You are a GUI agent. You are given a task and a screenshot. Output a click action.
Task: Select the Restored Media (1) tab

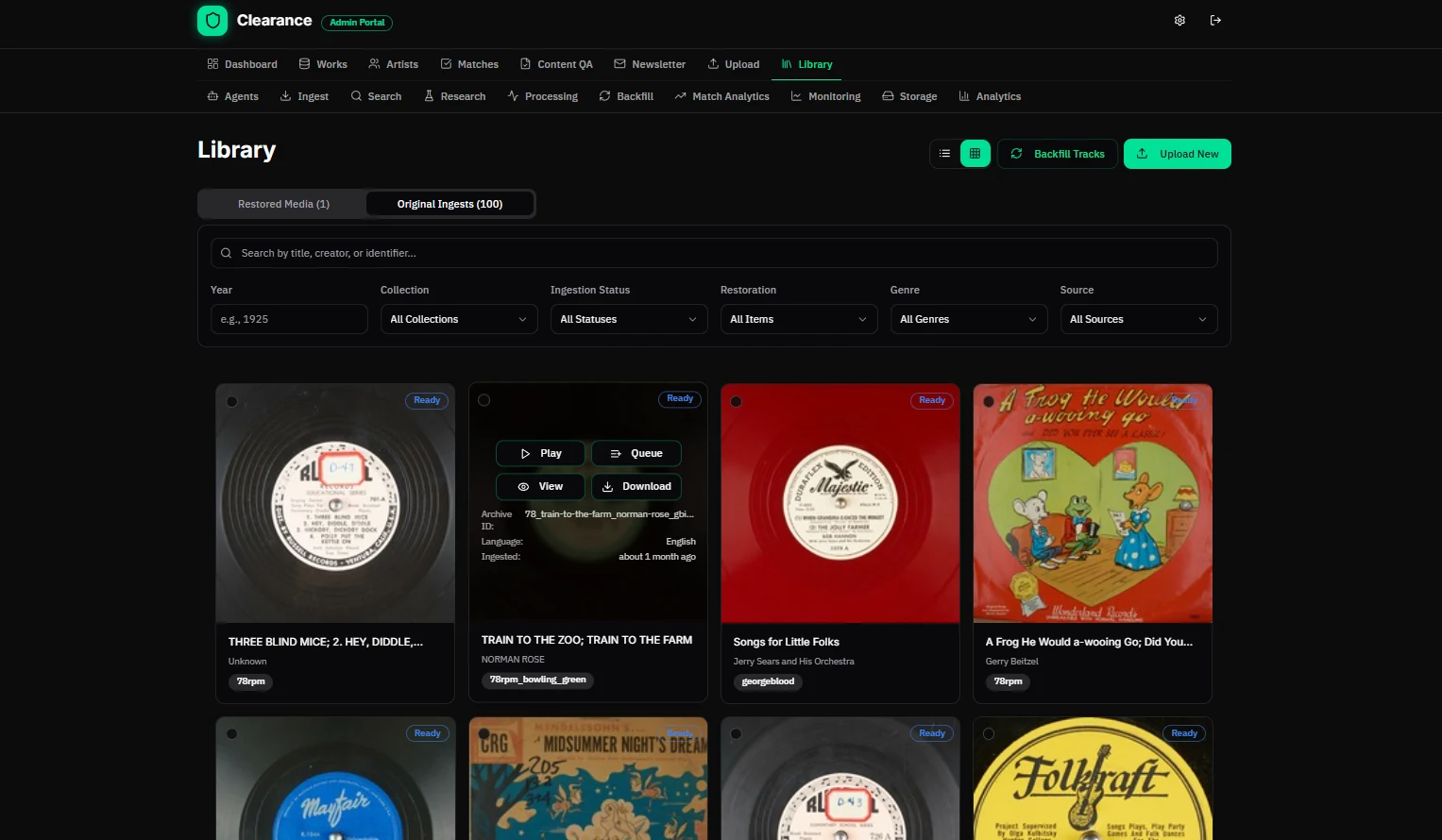283,204
